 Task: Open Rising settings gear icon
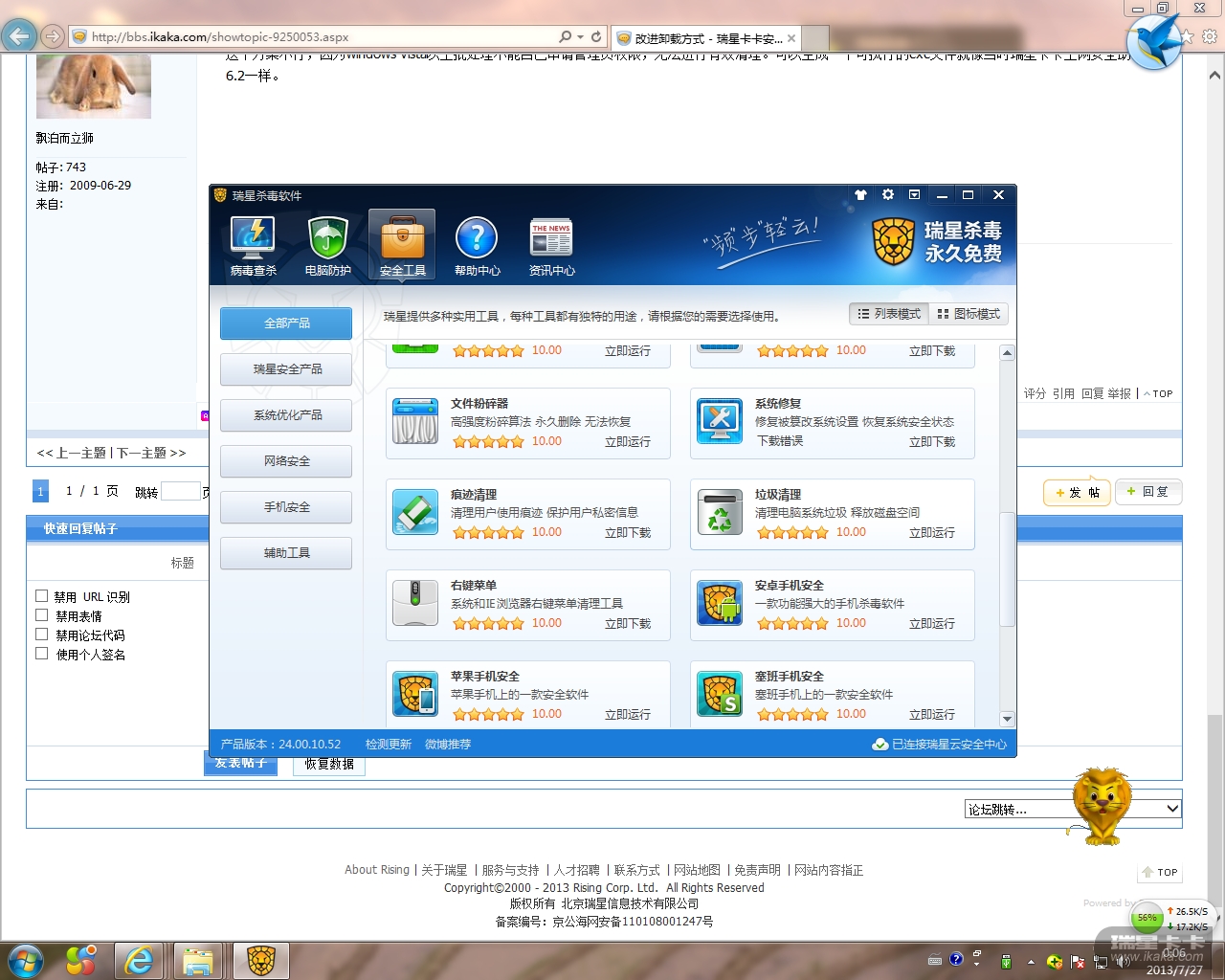click(x=888, y=194)
